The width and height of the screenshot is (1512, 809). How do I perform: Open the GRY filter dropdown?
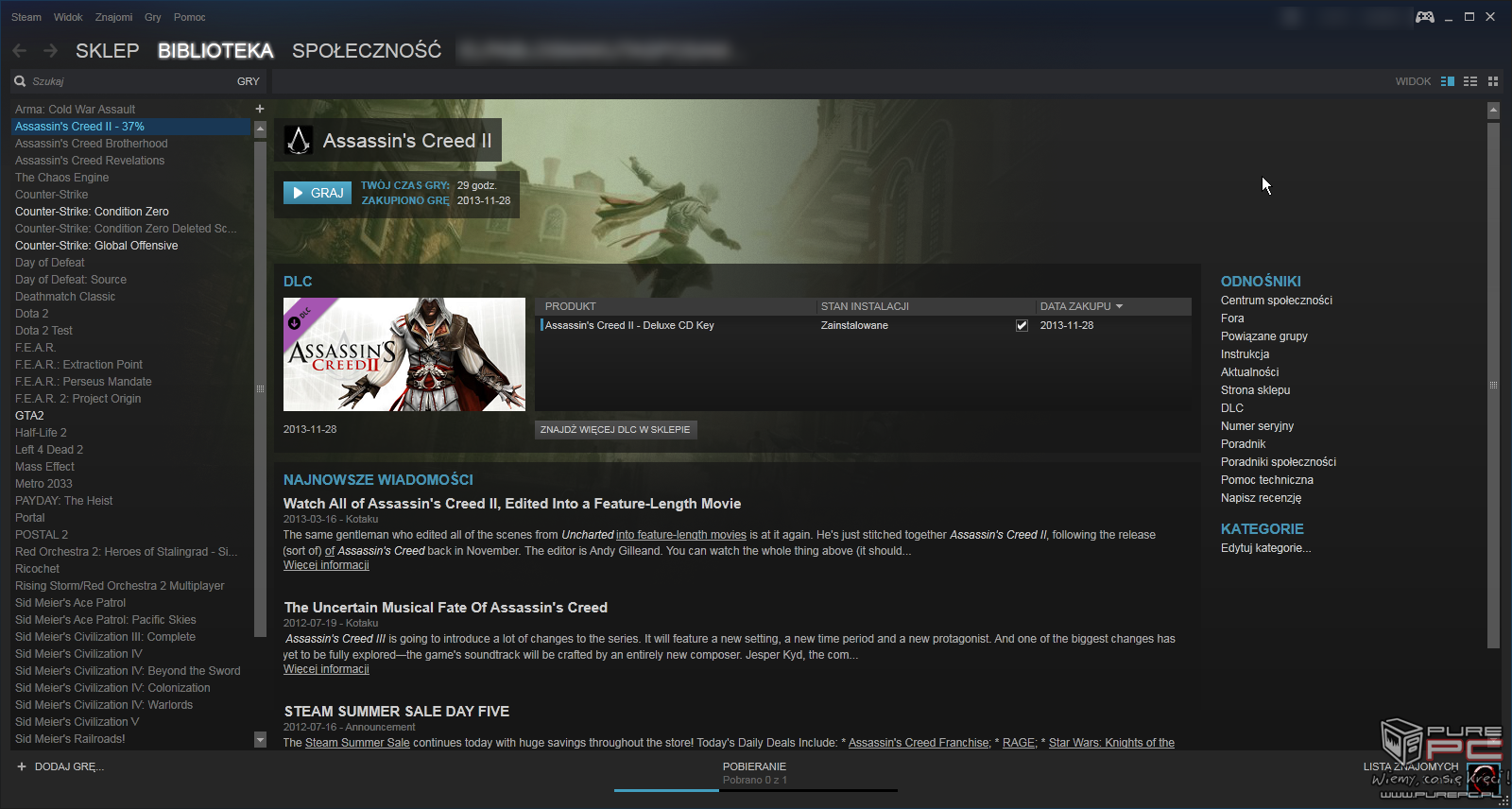tap(249, 81)
